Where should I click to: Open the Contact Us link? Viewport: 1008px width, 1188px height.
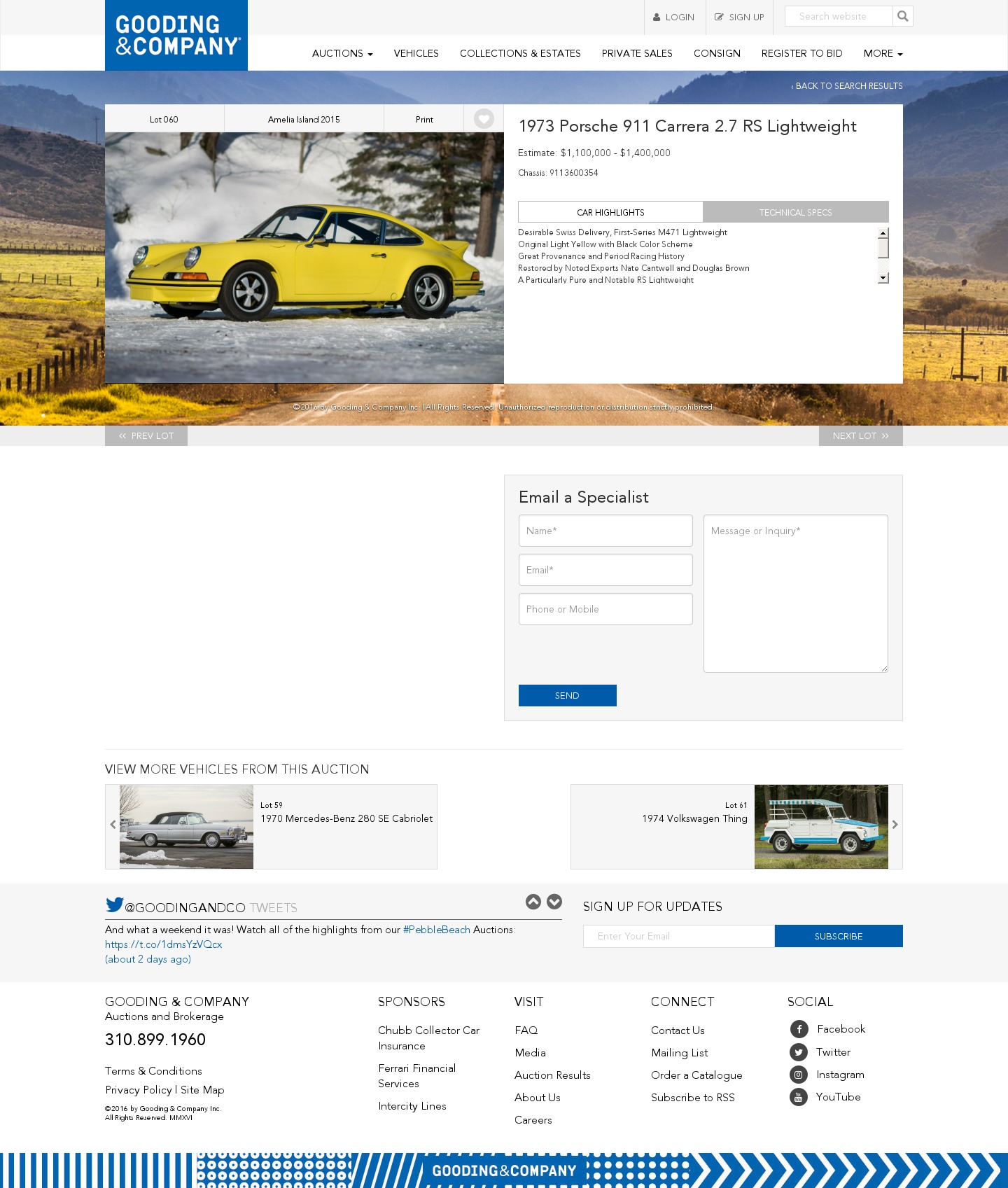678,1030
